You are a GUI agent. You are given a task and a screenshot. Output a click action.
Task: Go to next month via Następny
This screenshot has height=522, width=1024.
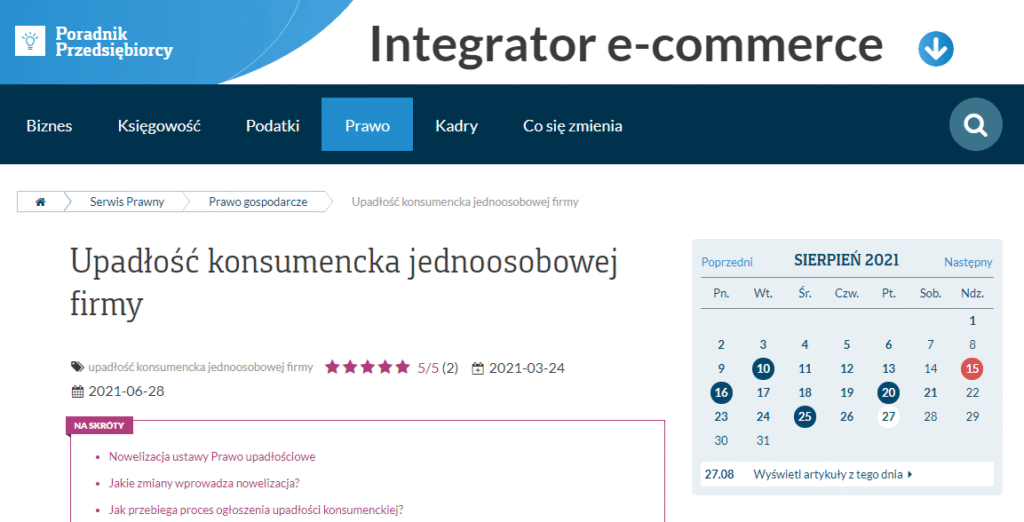[967, 262]
